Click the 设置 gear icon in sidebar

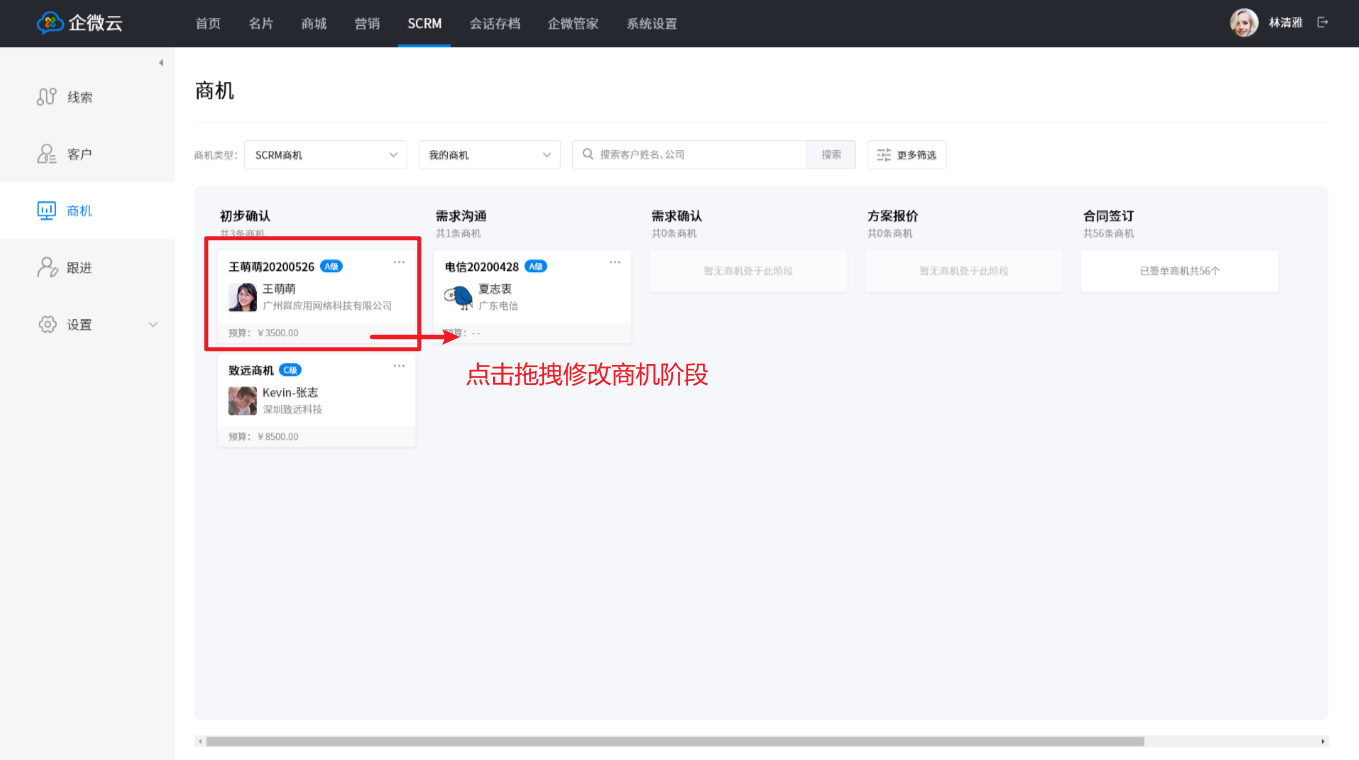pyautogui.click(x=46, y=325)
